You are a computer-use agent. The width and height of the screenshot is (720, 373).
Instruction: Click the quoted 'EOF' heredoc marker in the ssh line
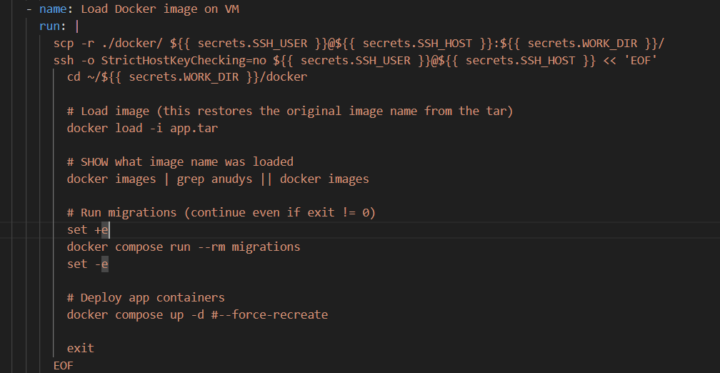[x=641, y=61]
